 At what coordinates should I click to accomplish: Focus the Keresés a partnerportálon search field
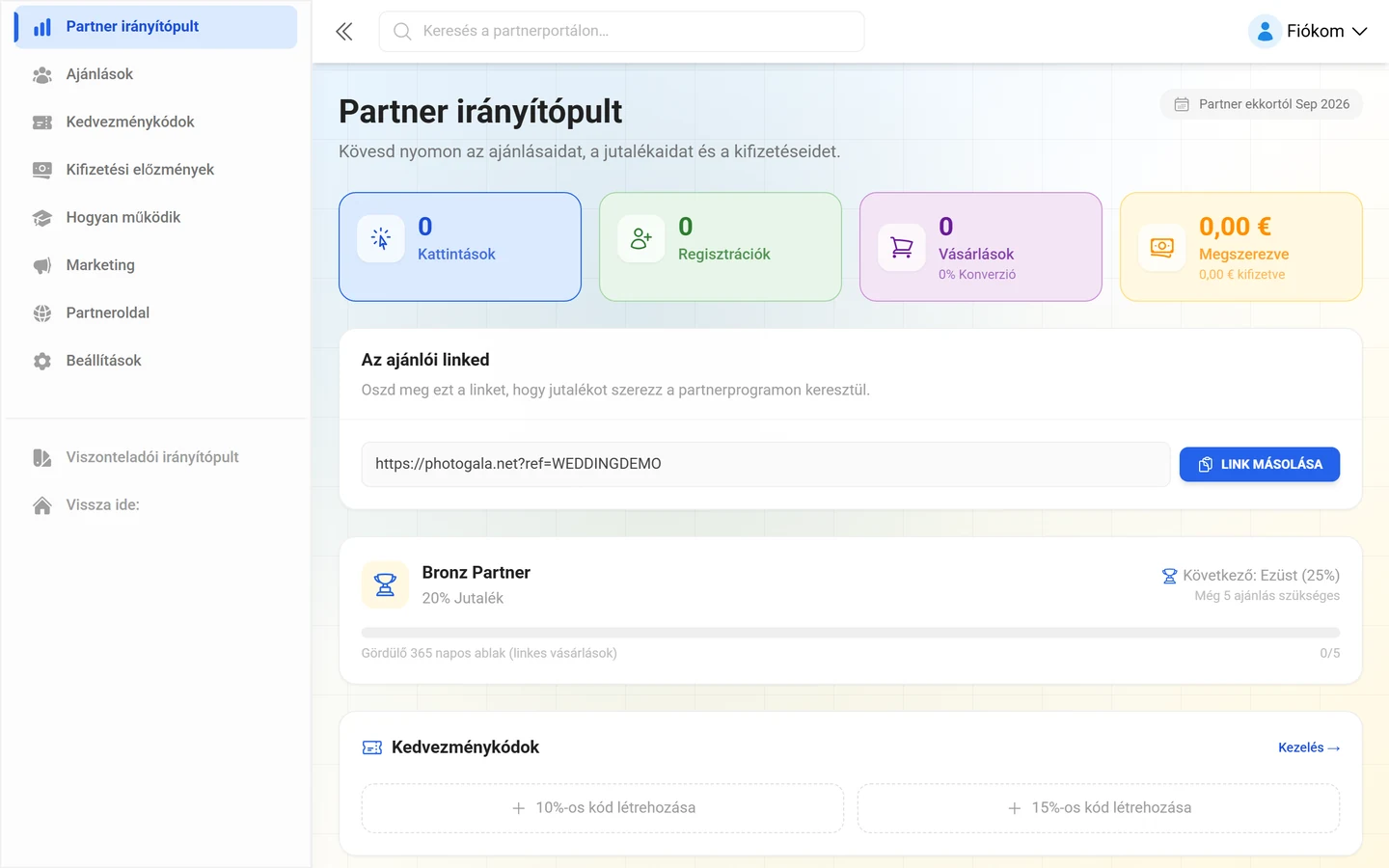tap(622, 32)
